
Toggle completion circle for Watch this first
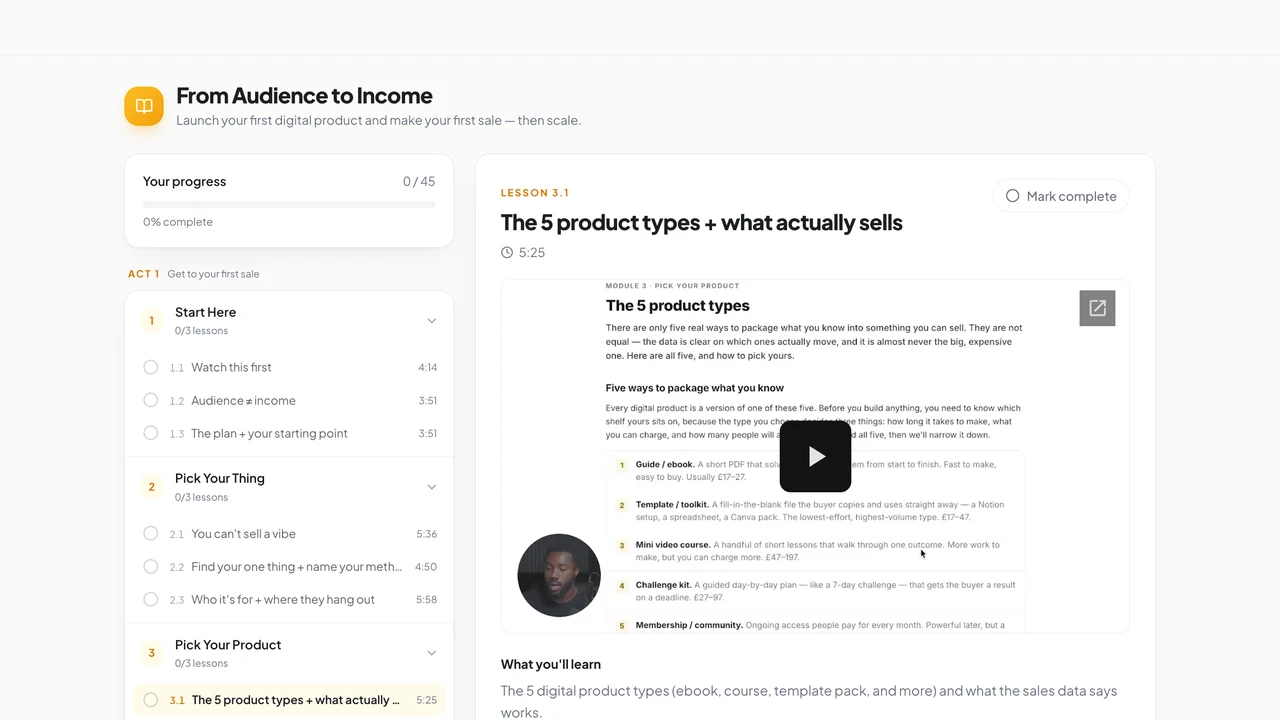coord(151,367)
